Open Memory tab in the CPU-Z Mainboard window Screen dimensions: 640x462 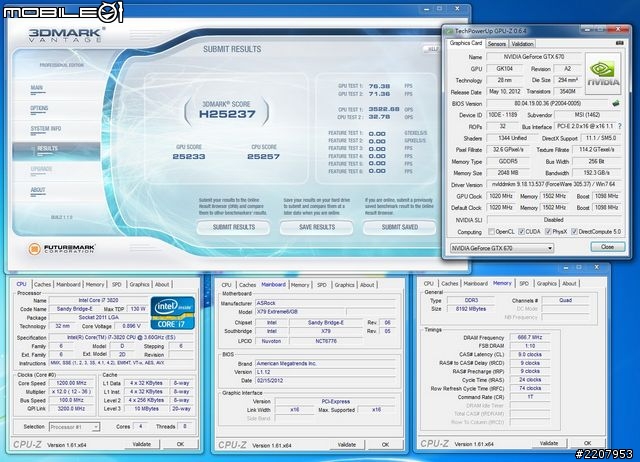tap(300, 285)
